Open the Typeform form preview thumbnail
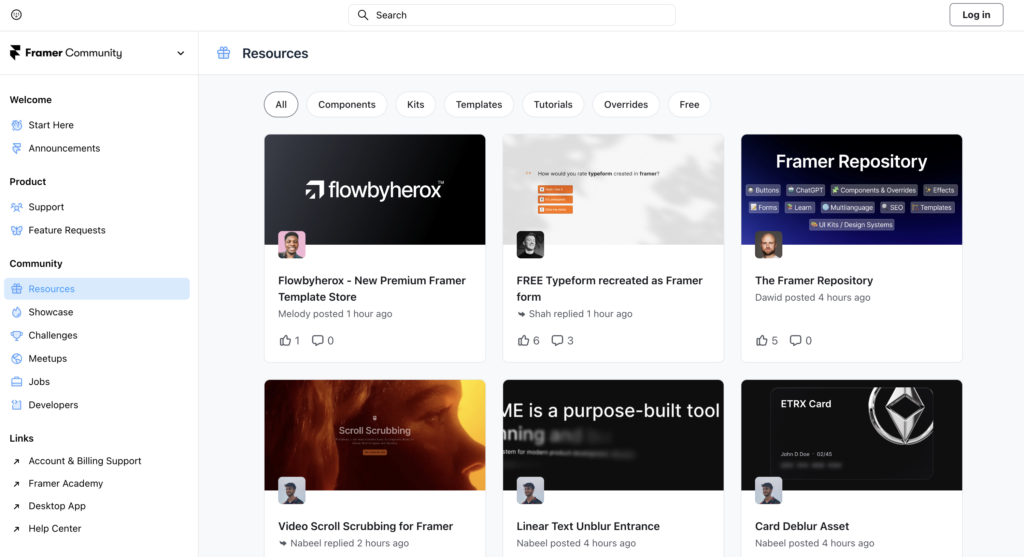The width and height of the screenshot is (1024, 557). pos(613,189)
